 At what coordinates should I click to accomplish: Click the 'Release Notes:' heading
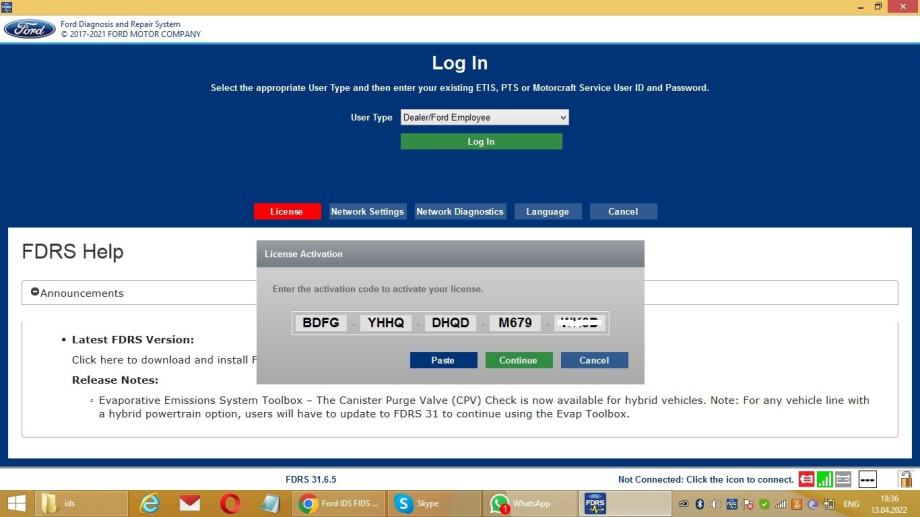(x=115, y=380)
